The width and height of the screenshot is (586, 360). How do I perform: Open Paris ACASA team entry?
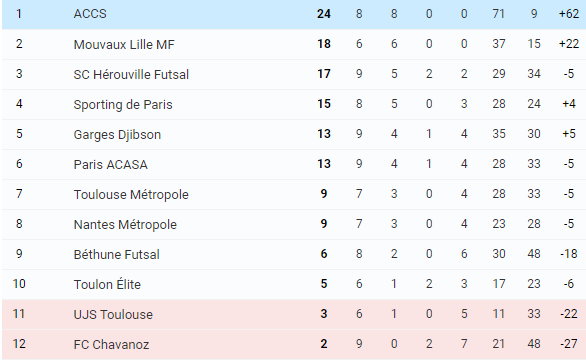point(111,164)
